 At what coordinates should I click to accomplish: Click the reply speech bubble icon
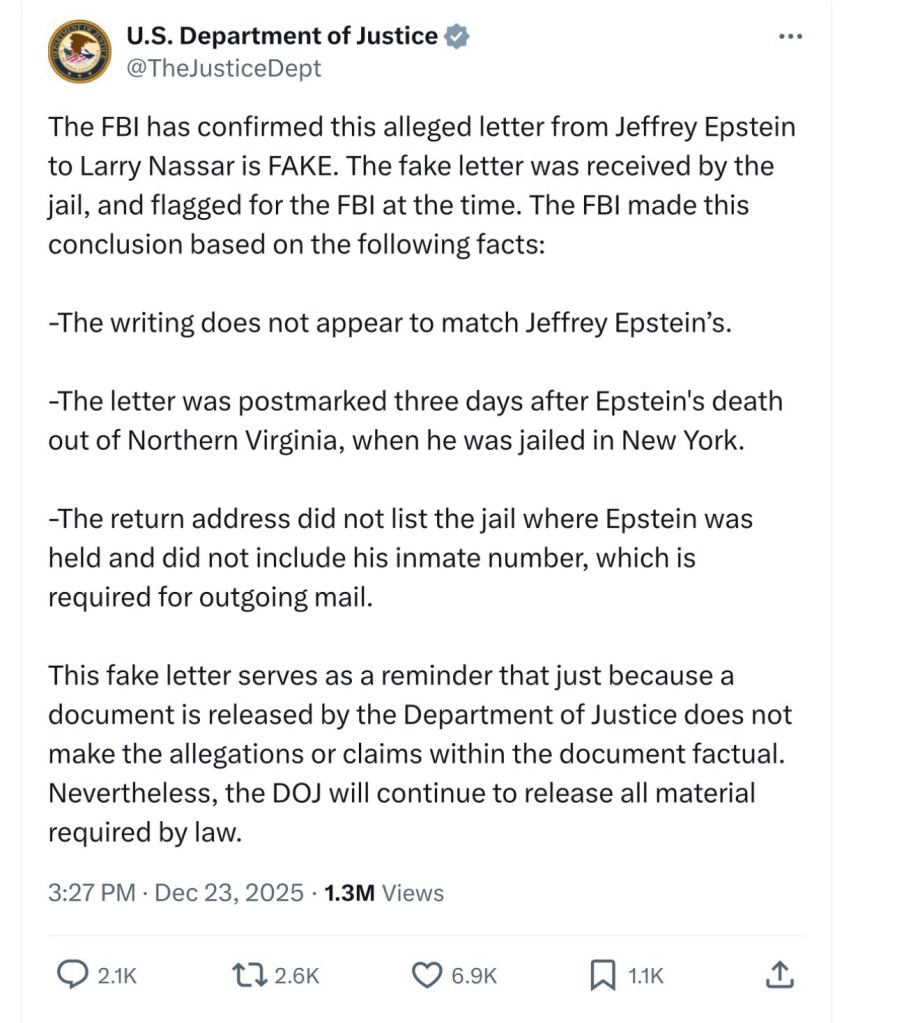point(69,975)
